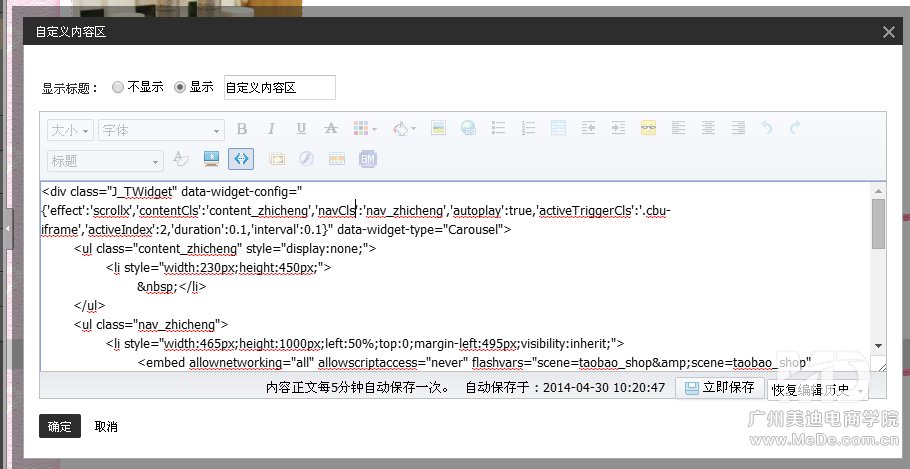Click the 取消 cancel link
The image size is (910, 469).
point(106,427)
